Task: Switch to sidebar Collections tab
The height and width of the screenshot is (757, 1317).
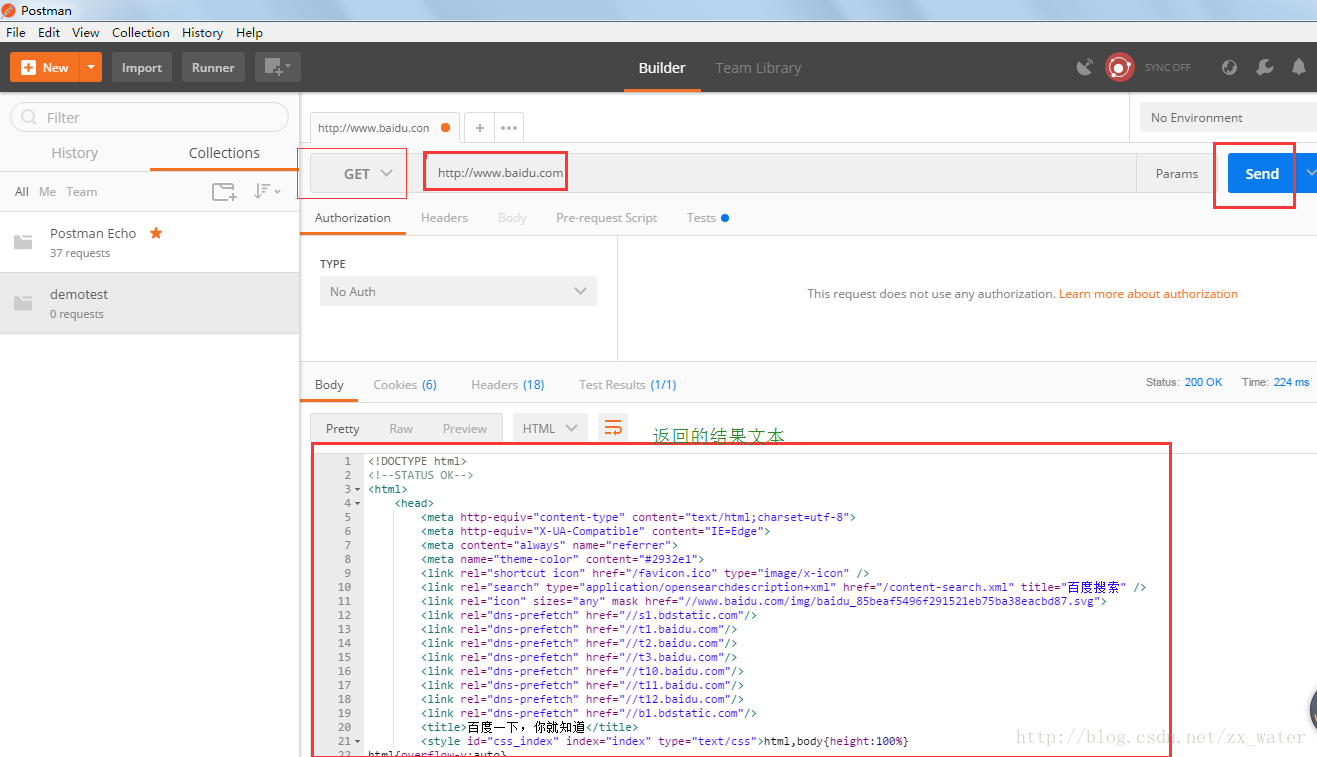Action: [224, 153]
